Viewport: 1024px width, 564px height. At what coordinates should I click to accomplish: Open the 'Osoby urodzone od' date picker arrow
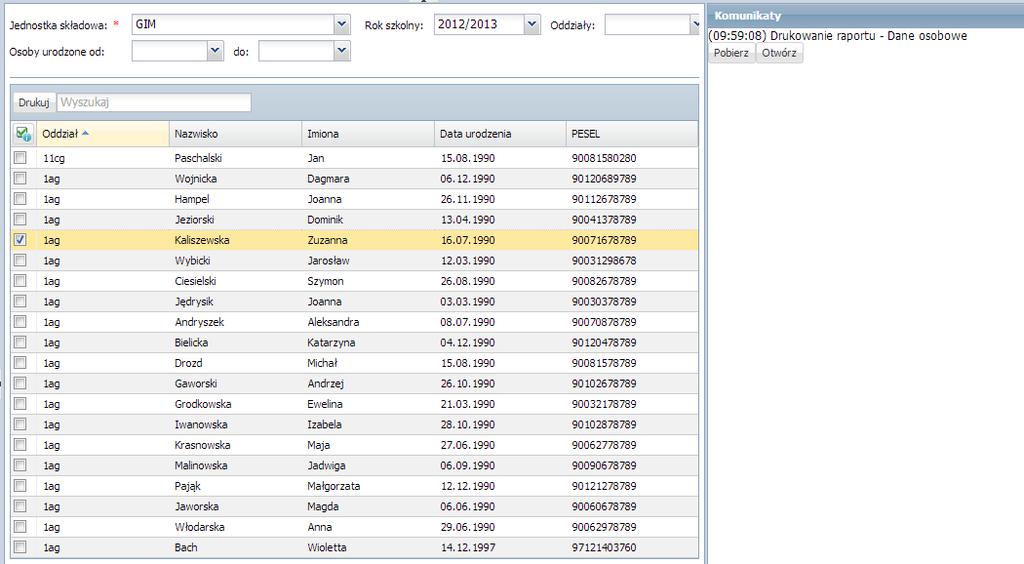tap(215, 51)
